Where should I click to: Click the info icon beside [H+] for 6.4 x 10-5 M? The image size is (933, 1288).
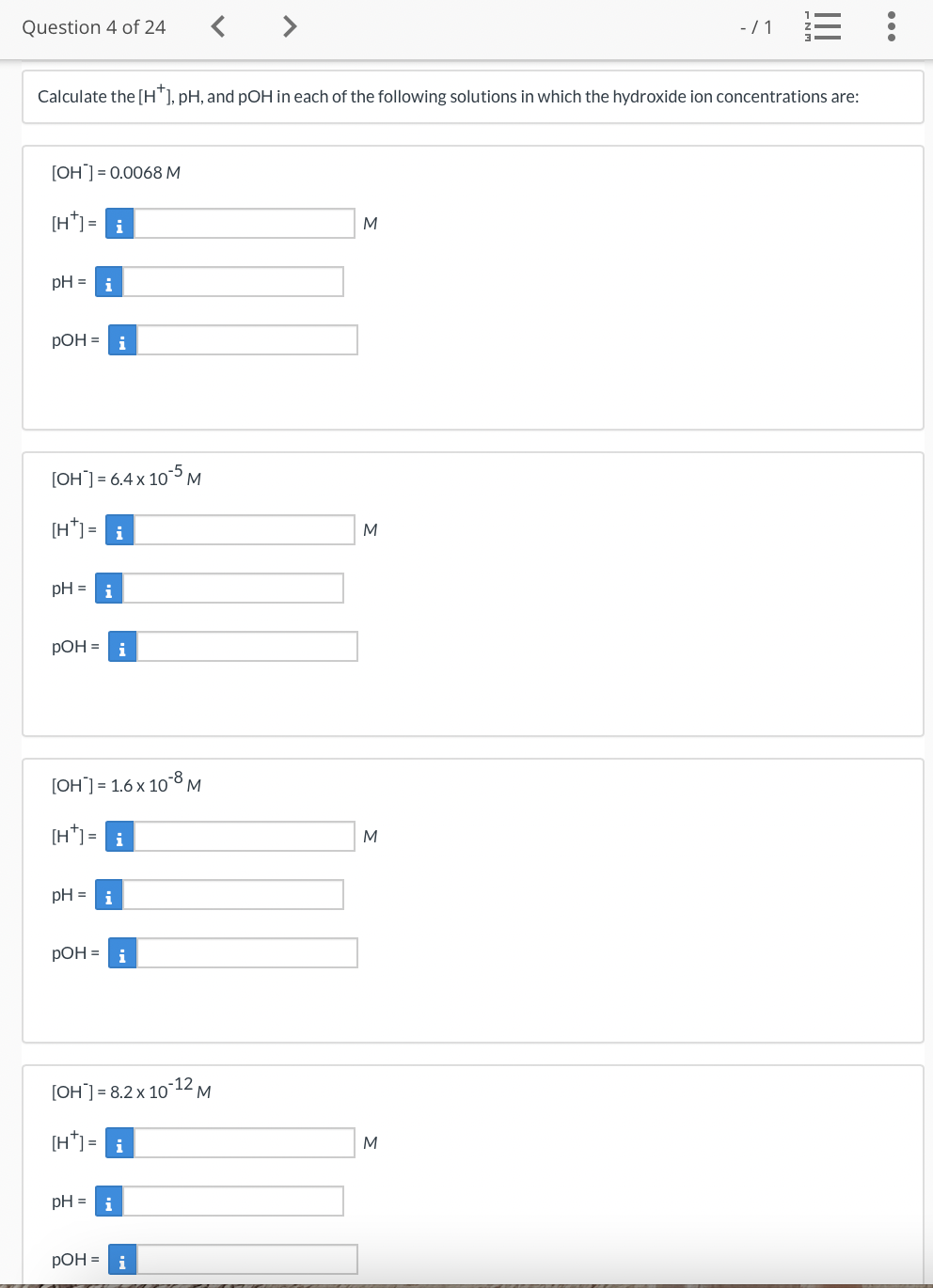click(x=119, y=530)
